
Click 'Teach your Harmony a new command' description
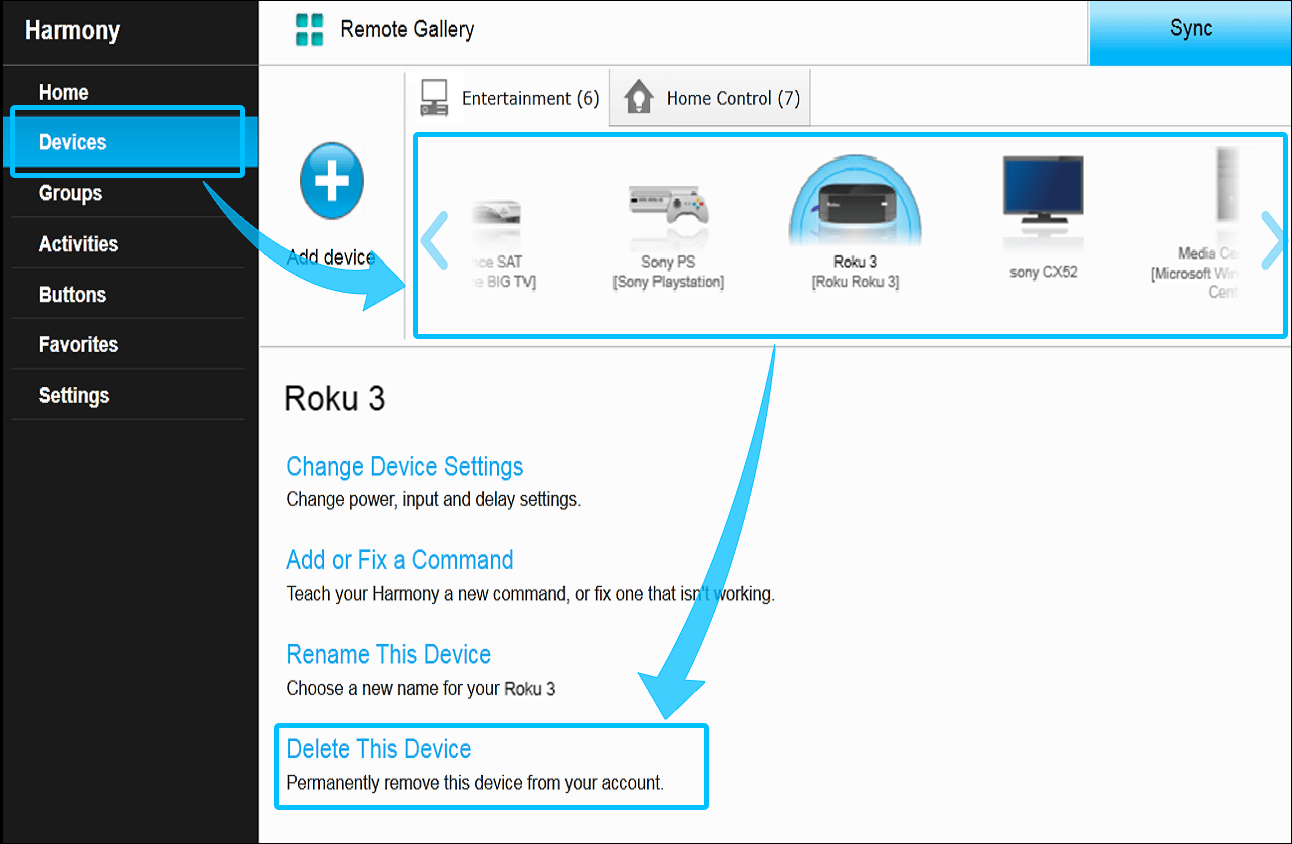click(530, 594)
